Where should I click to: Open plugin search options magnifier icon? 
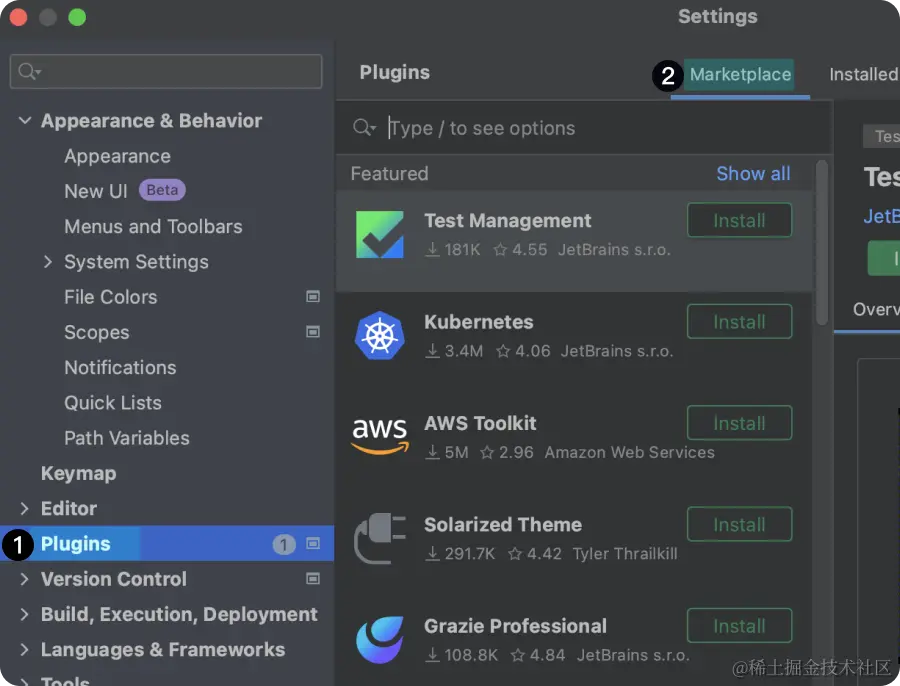point(364,127)
